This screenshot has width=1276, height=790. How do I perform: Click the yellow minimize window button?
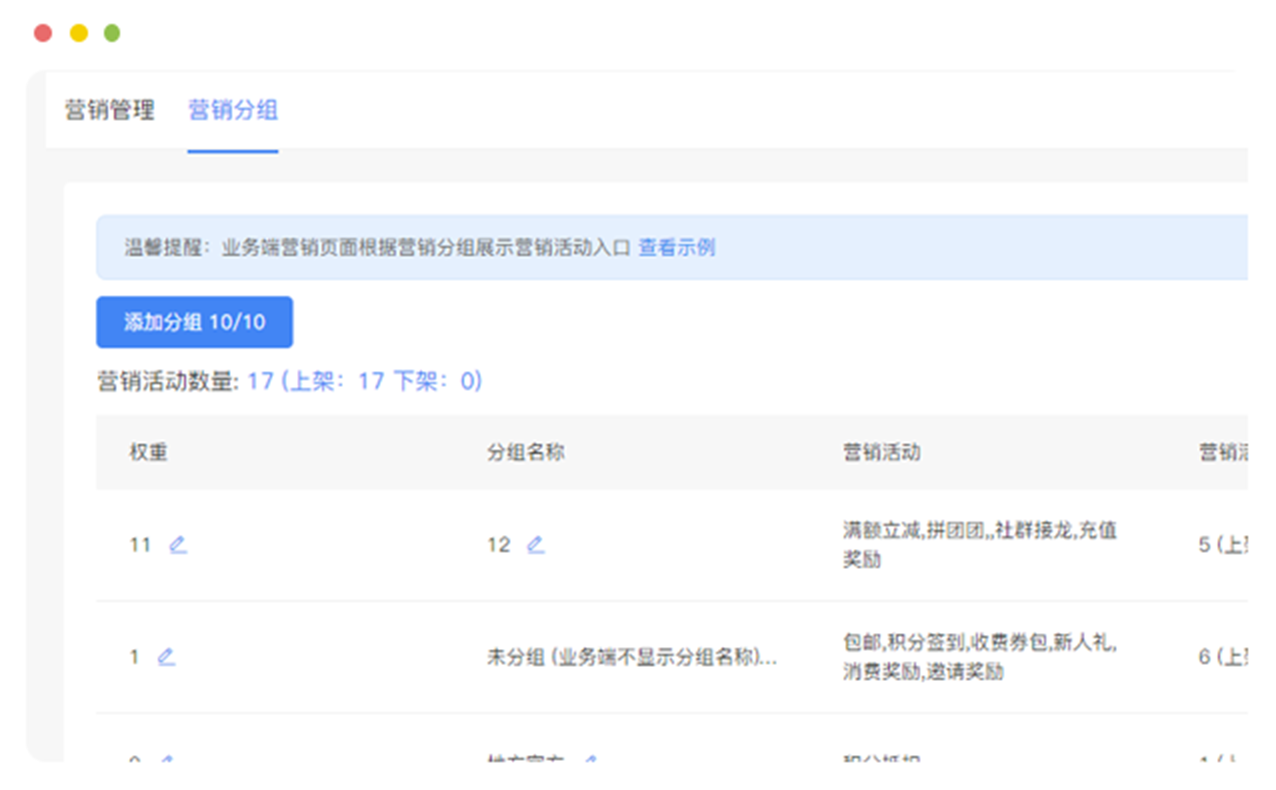pos(78,33)
